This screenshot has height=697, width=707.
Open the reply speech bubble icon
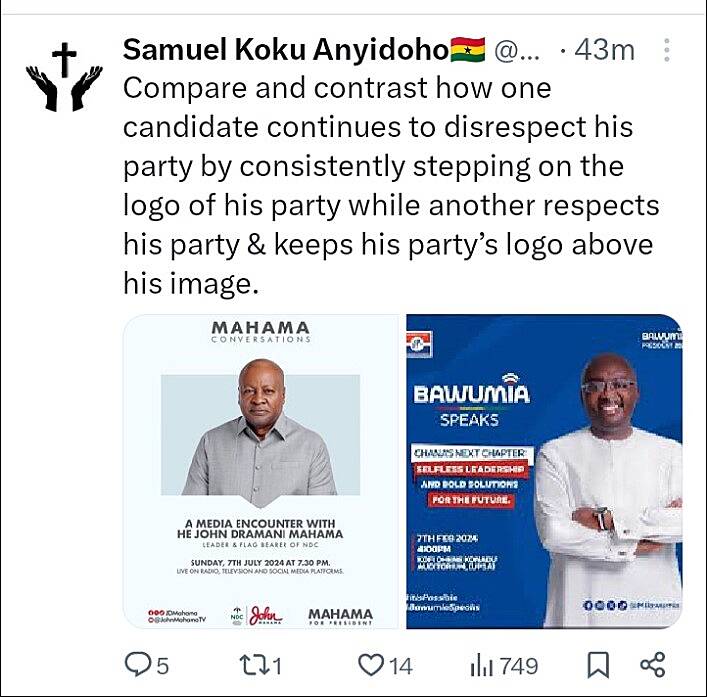click(136, 665)
